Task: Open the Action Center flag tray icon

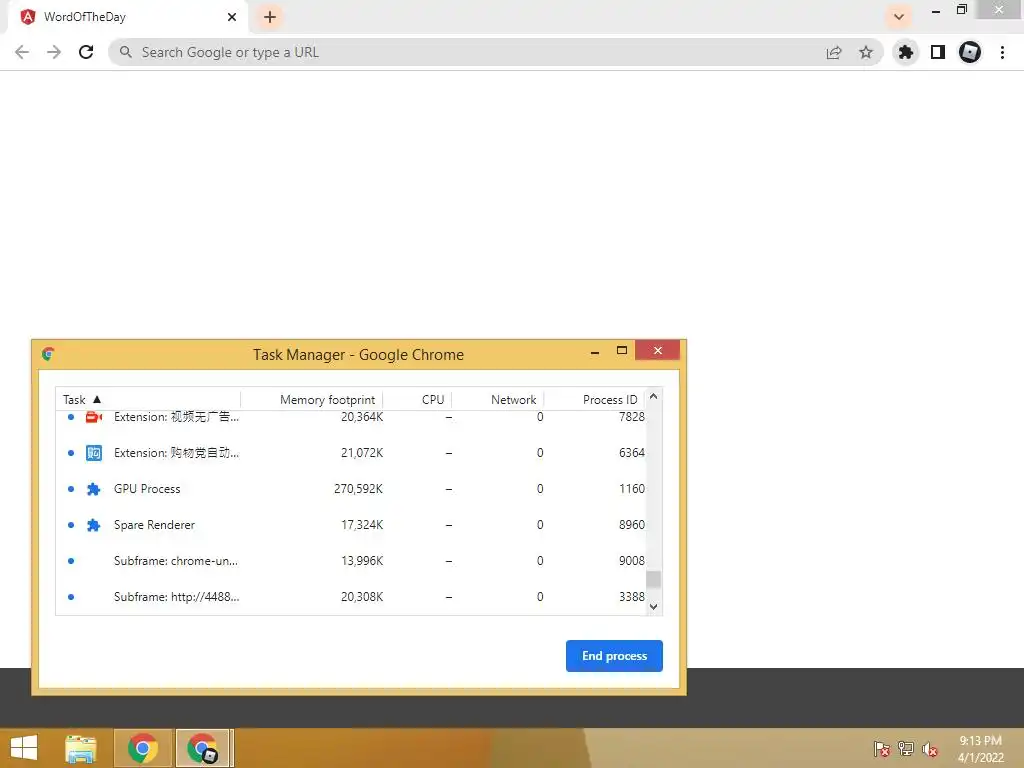Action: point(882,749)
